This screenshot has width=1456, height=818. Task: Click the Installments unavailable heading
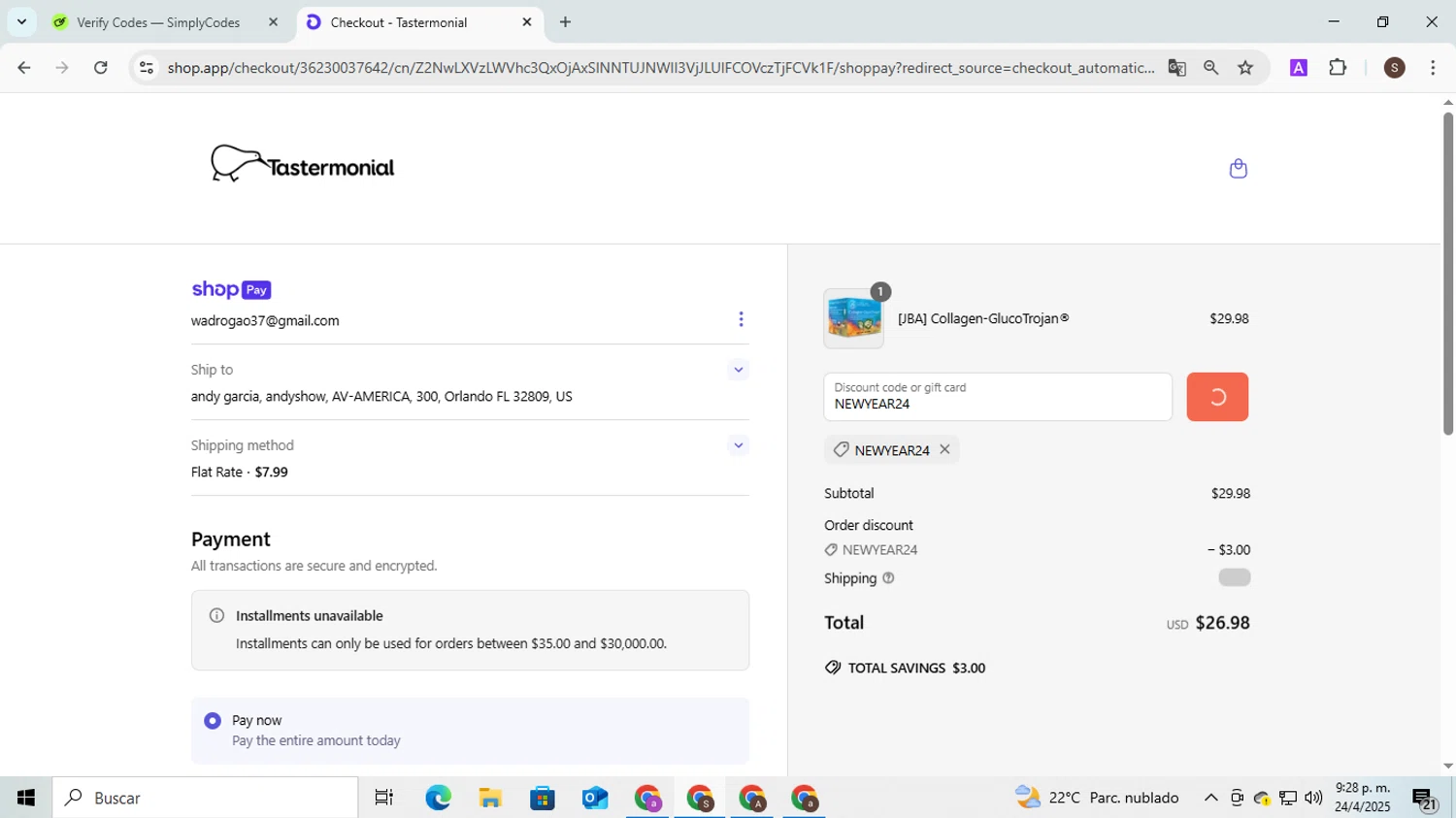pos(310,615)
